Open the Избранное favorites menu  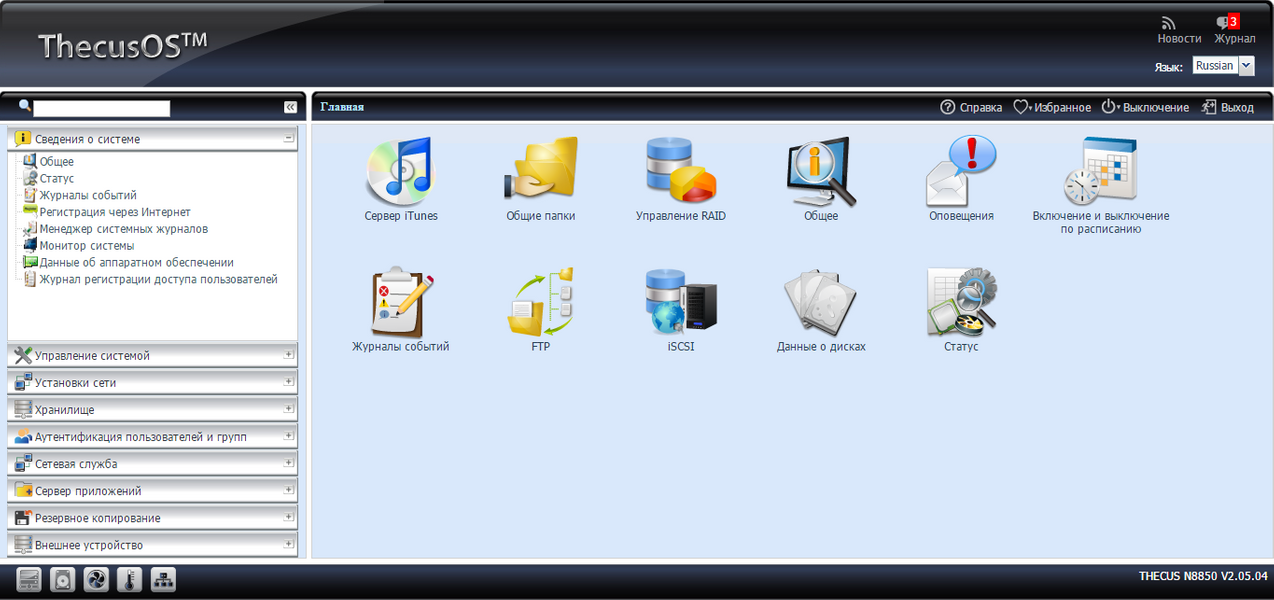1052,107
